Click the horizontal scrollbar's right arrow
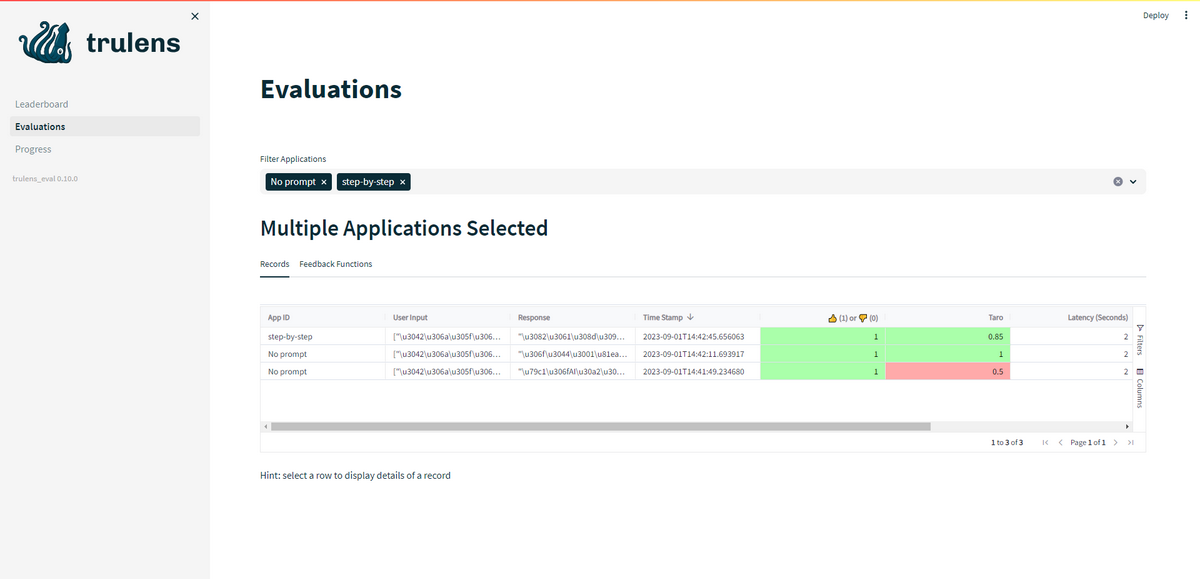 tap(1127, 426)
